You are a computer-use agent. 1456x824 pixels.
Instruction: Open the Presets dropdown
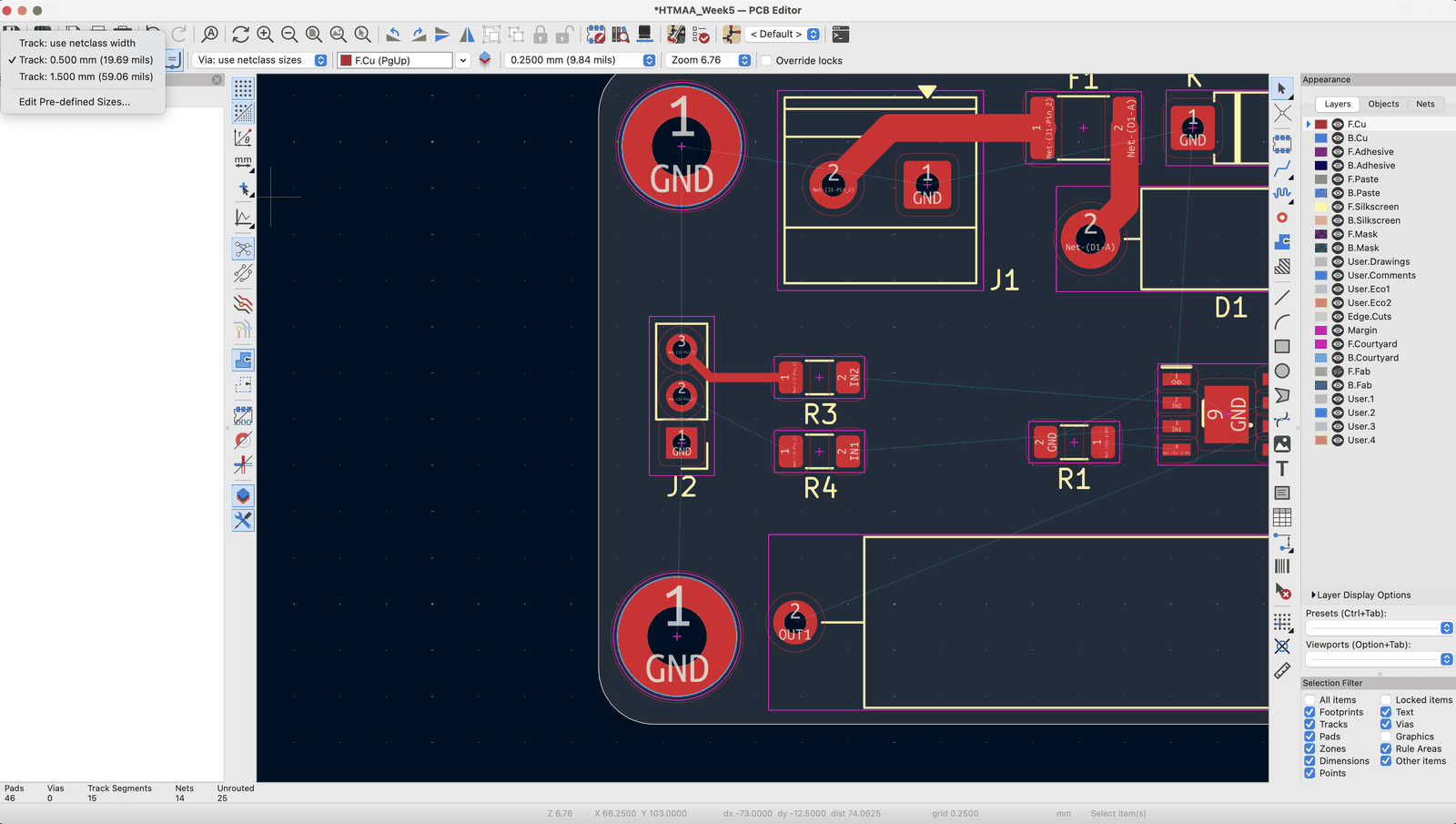pos(1379,628)
